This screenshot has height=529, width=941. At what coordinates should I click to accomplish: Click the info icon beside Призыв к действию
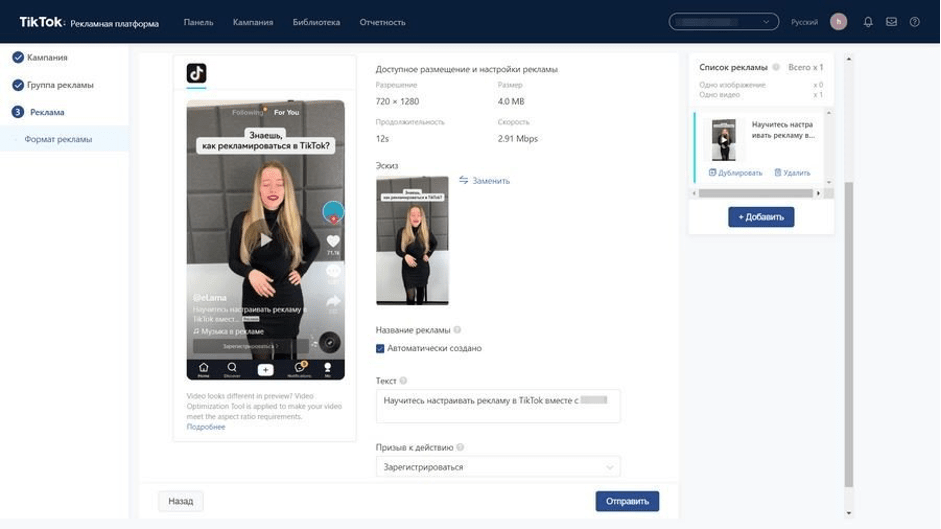pos(460,448)
